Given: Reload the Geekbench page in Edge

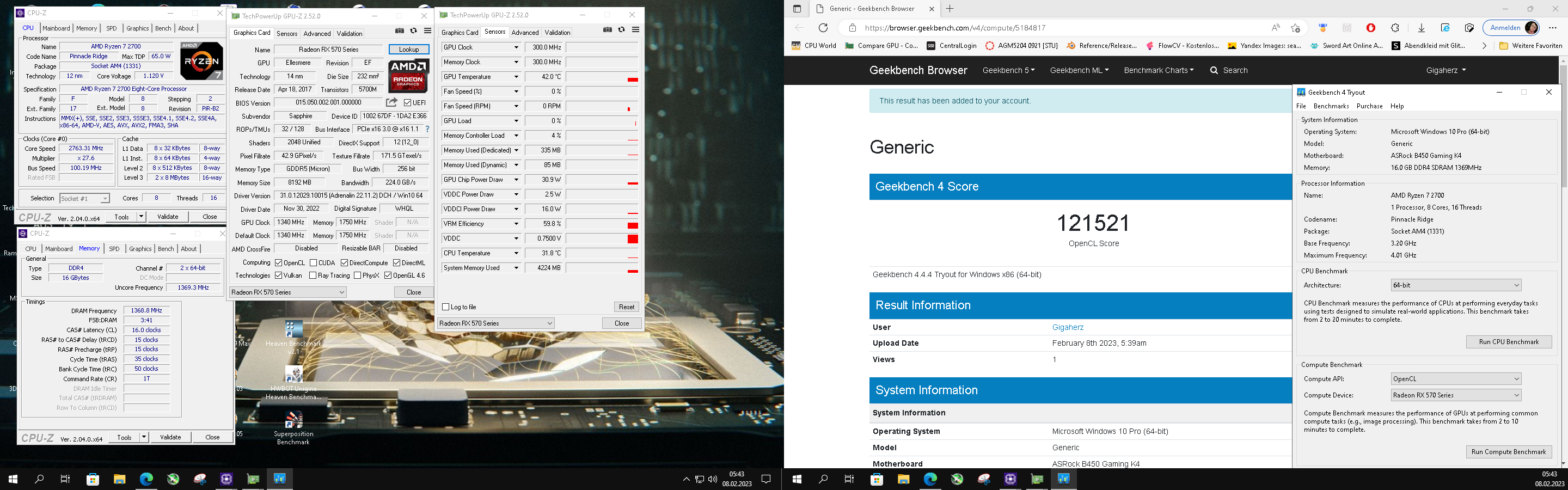Looking at the screenshot, I should click(x=823, y=27).
